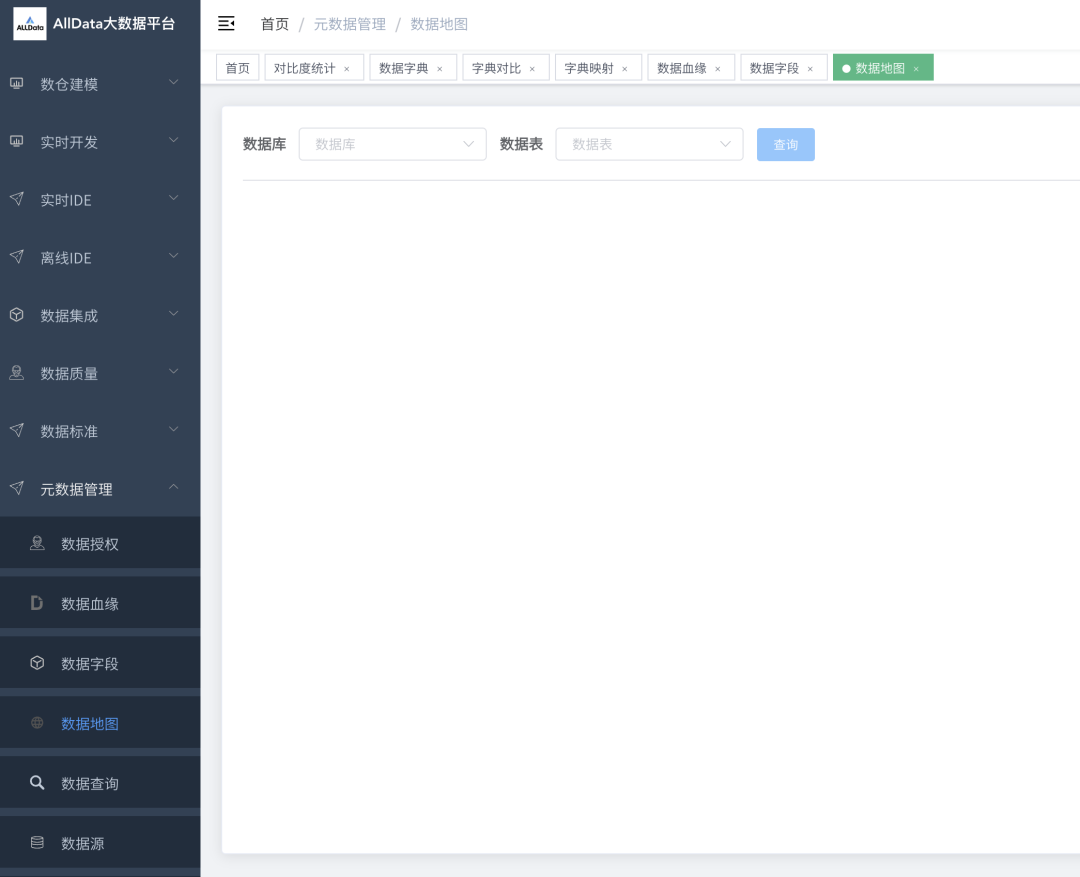Screen dimensions: 1080x877
Task: Open the 数据库 dropdown selector
Action: pos(392,144)
